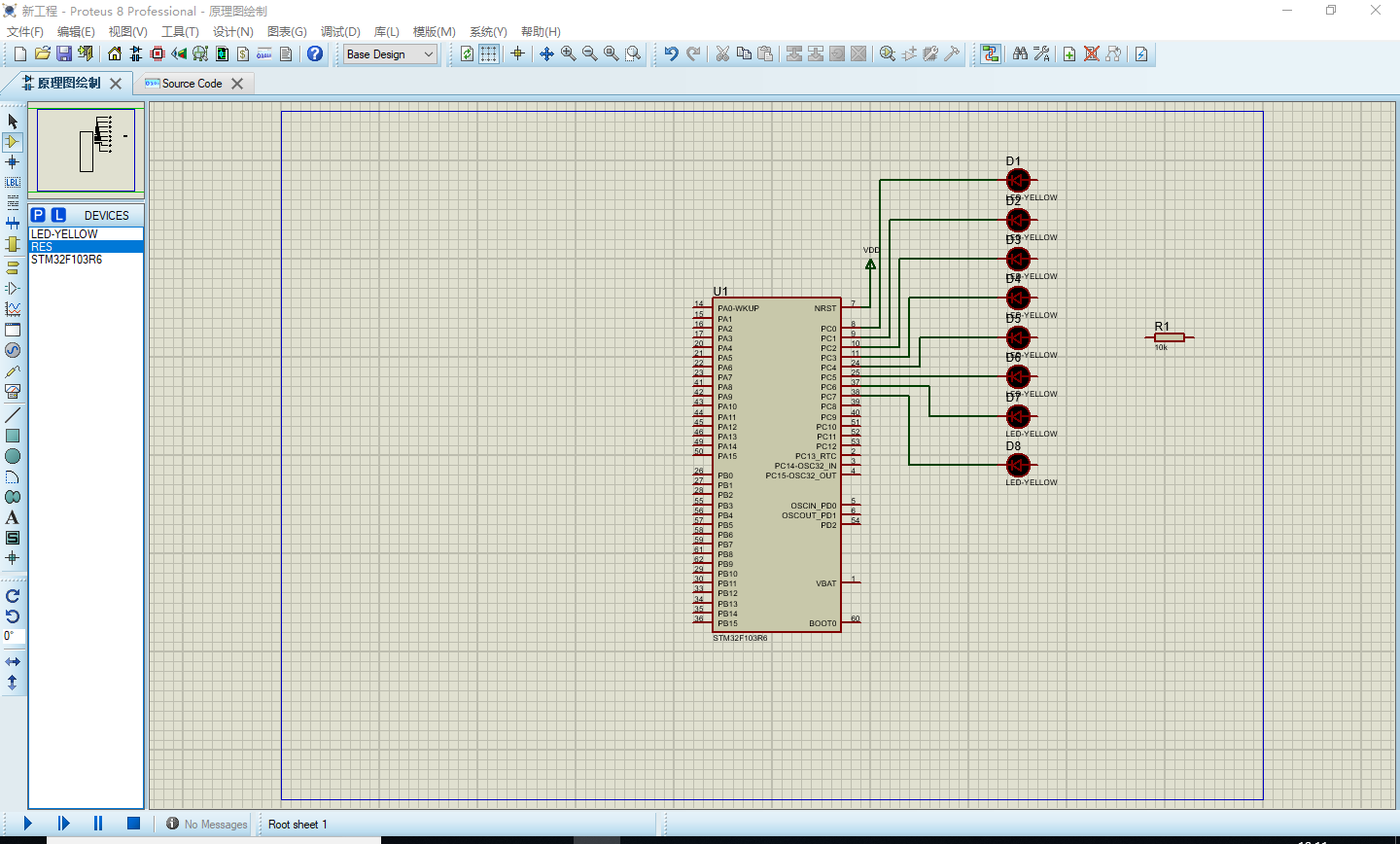Click the rotation angle field

point(13,636)
